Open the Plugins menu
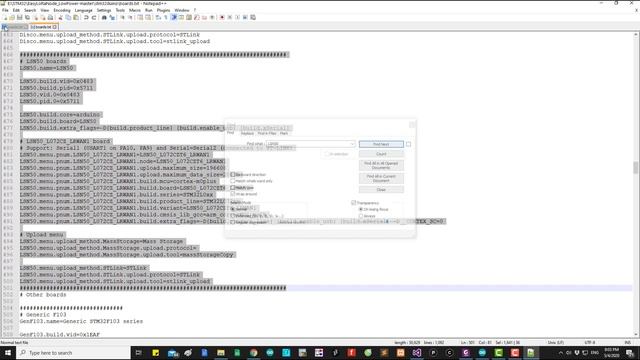Viewport: 640px width, 360px height. click(163, 10)
